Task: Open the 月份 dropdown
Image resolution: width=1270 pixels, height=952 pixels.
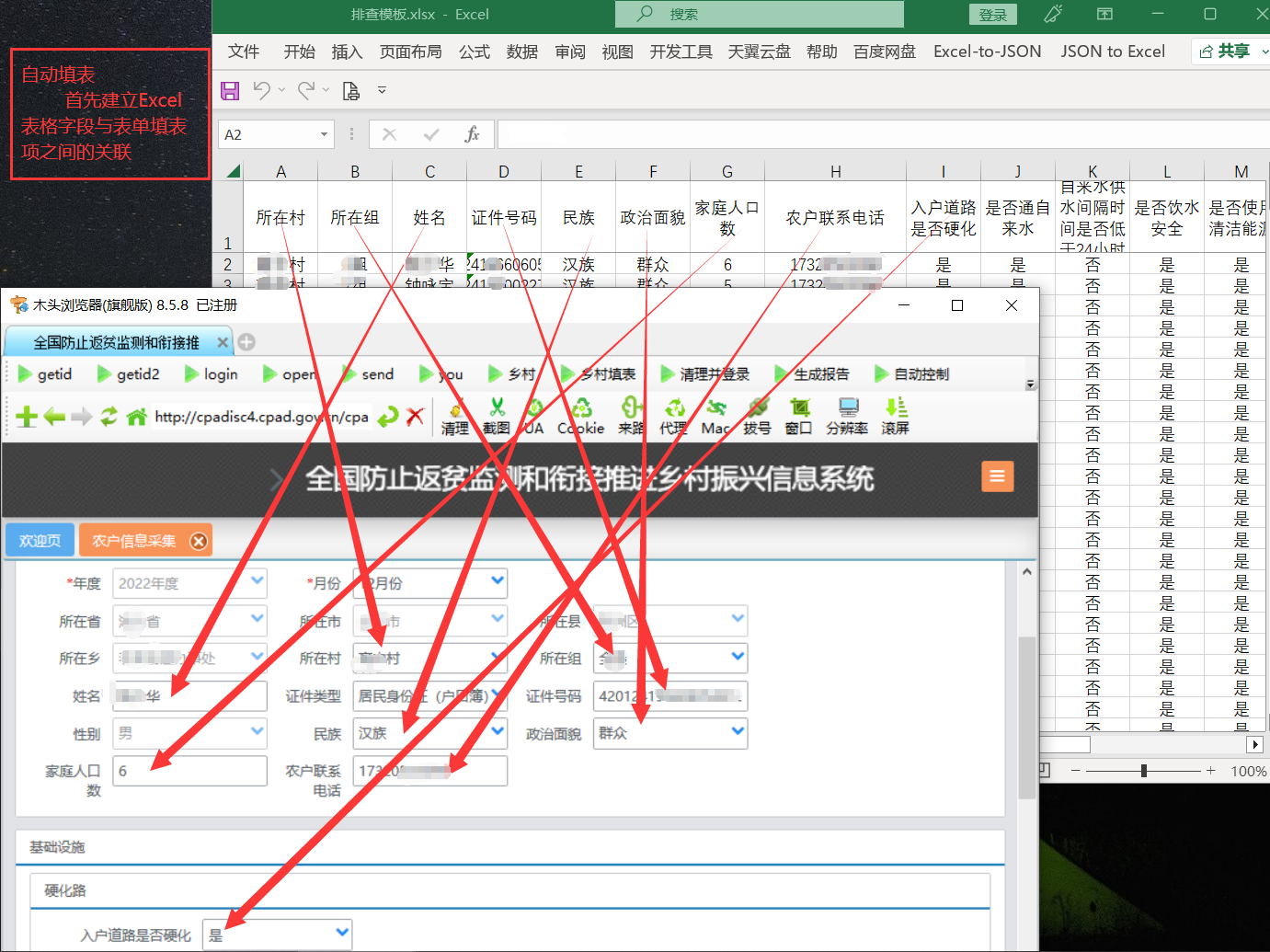Action: pyautogui.click(x=430, y=583)
